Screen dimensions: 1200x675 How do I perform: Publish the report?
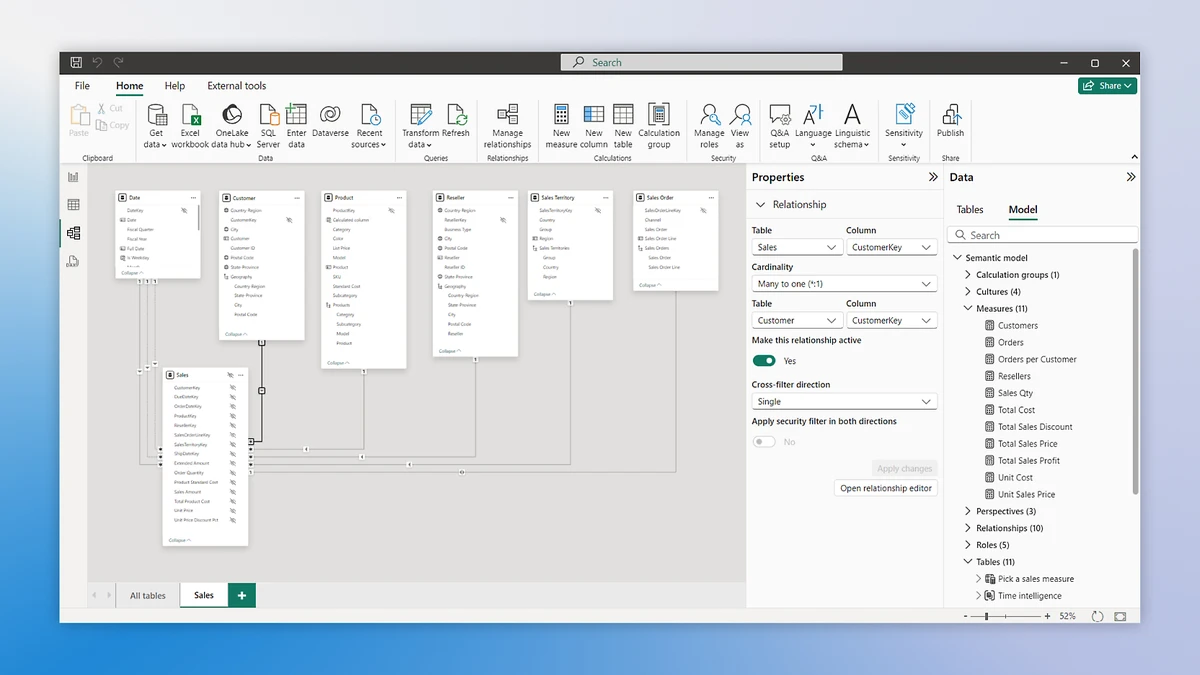951,120
